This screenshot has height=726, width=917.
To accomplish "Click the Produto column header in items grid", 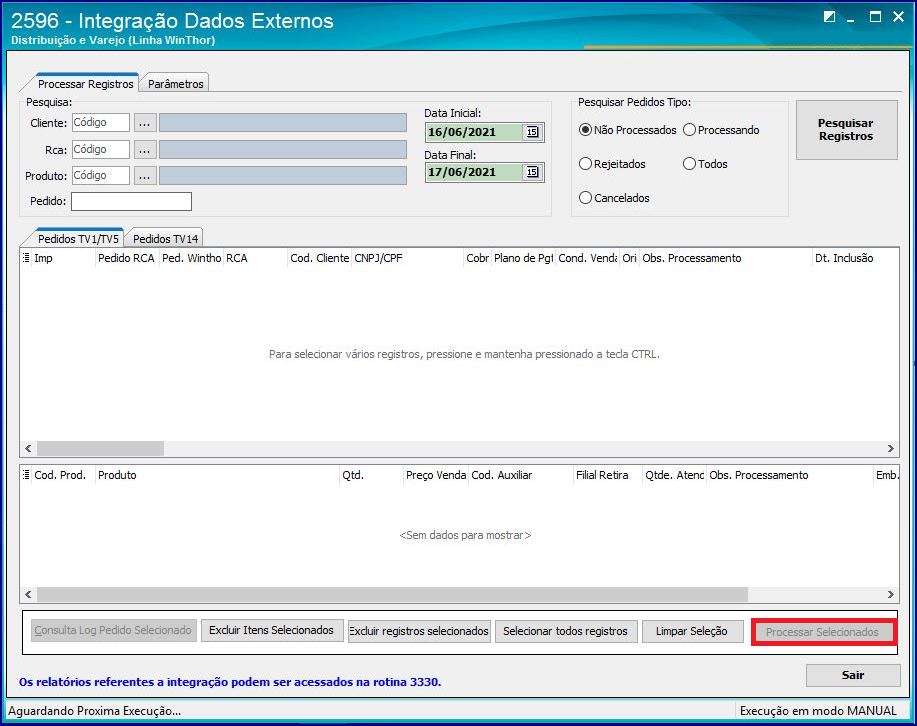I will 217,475.
